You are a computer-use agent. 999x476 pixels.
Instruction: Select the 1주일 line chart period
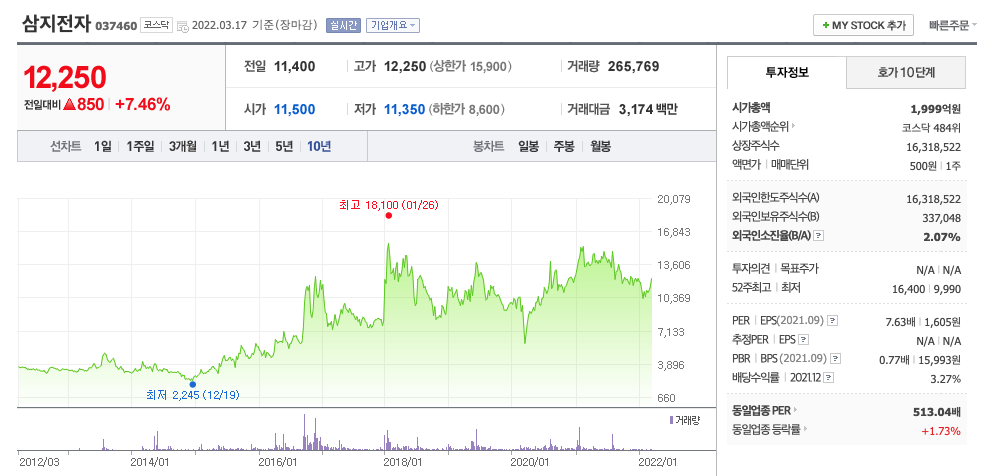(140, 147)
